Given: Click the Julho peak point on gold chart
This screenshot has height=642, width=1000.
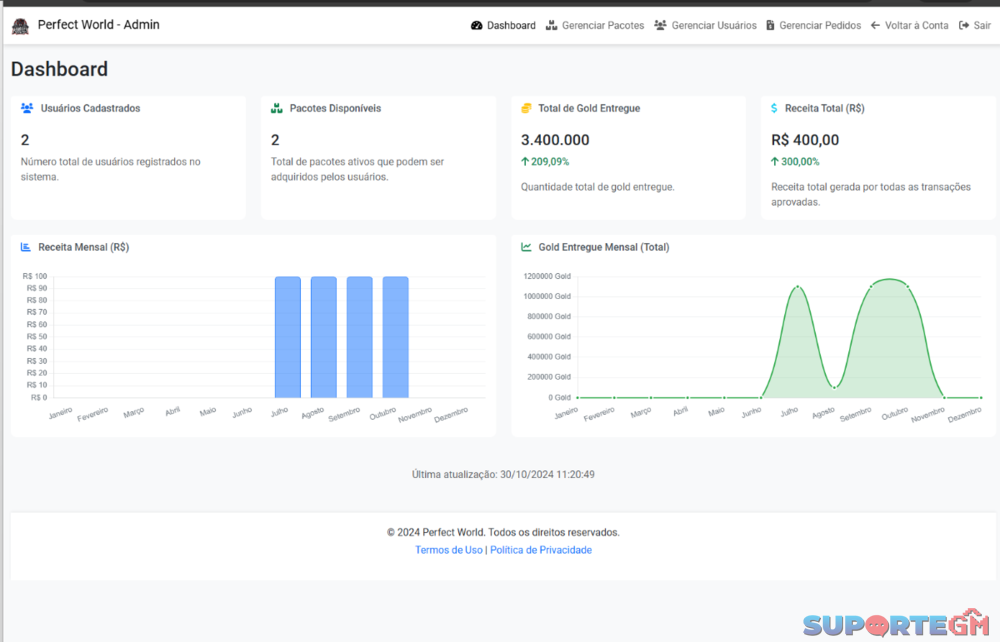Looking at the screenshot, I should click(x=797, y=287).
